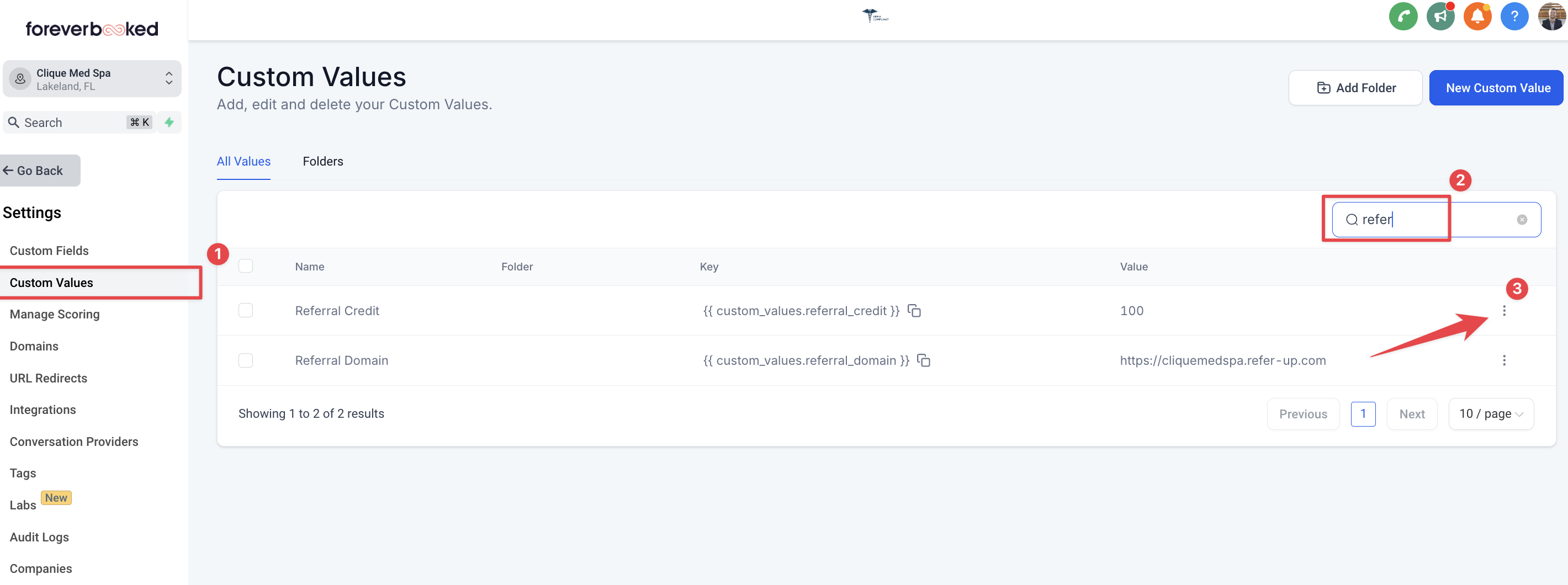Click the Name column header
This screenshot has width=1568, height=585.
(x=309, y=267)
